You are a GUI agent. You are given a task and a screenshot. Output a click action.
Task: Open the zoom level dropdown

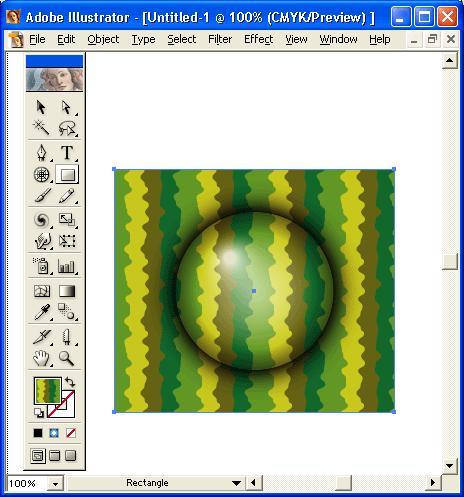[x=55, y=484]
